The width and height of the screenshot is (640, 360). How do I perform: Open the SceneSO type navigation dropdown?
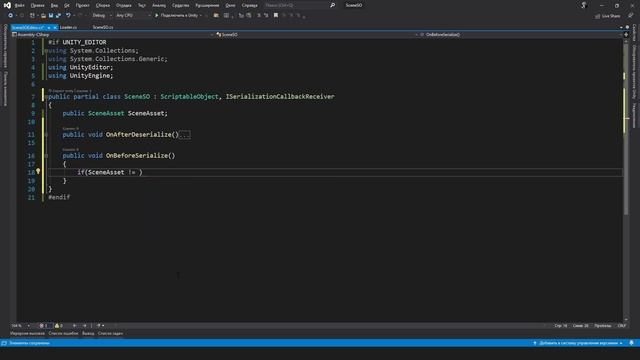[317, 35]
